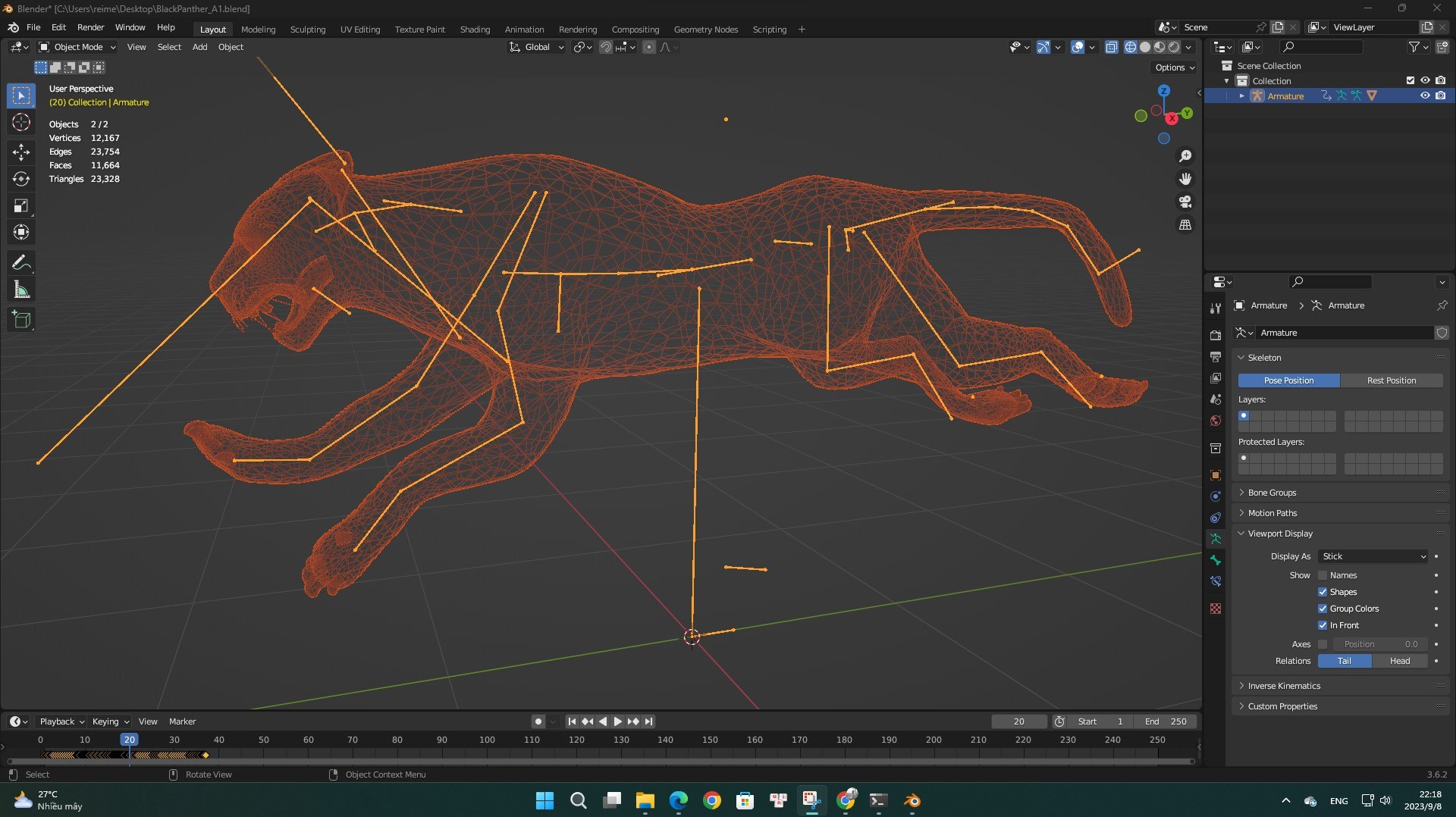This screenshot has height=817, width=1456.
Task: Toggle Collection visibility eye icon
Action: click(x=1425, y=80)
